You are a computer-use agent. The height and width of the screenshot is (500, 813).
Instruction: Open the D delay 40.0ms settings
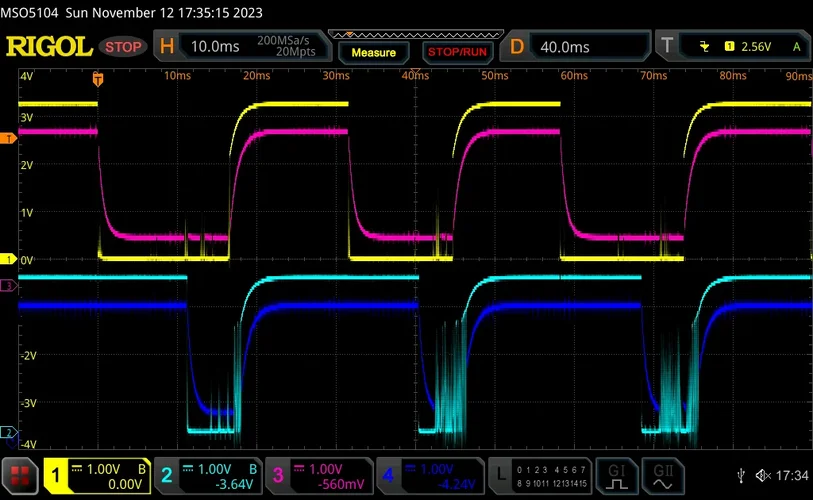coord(575,47)
